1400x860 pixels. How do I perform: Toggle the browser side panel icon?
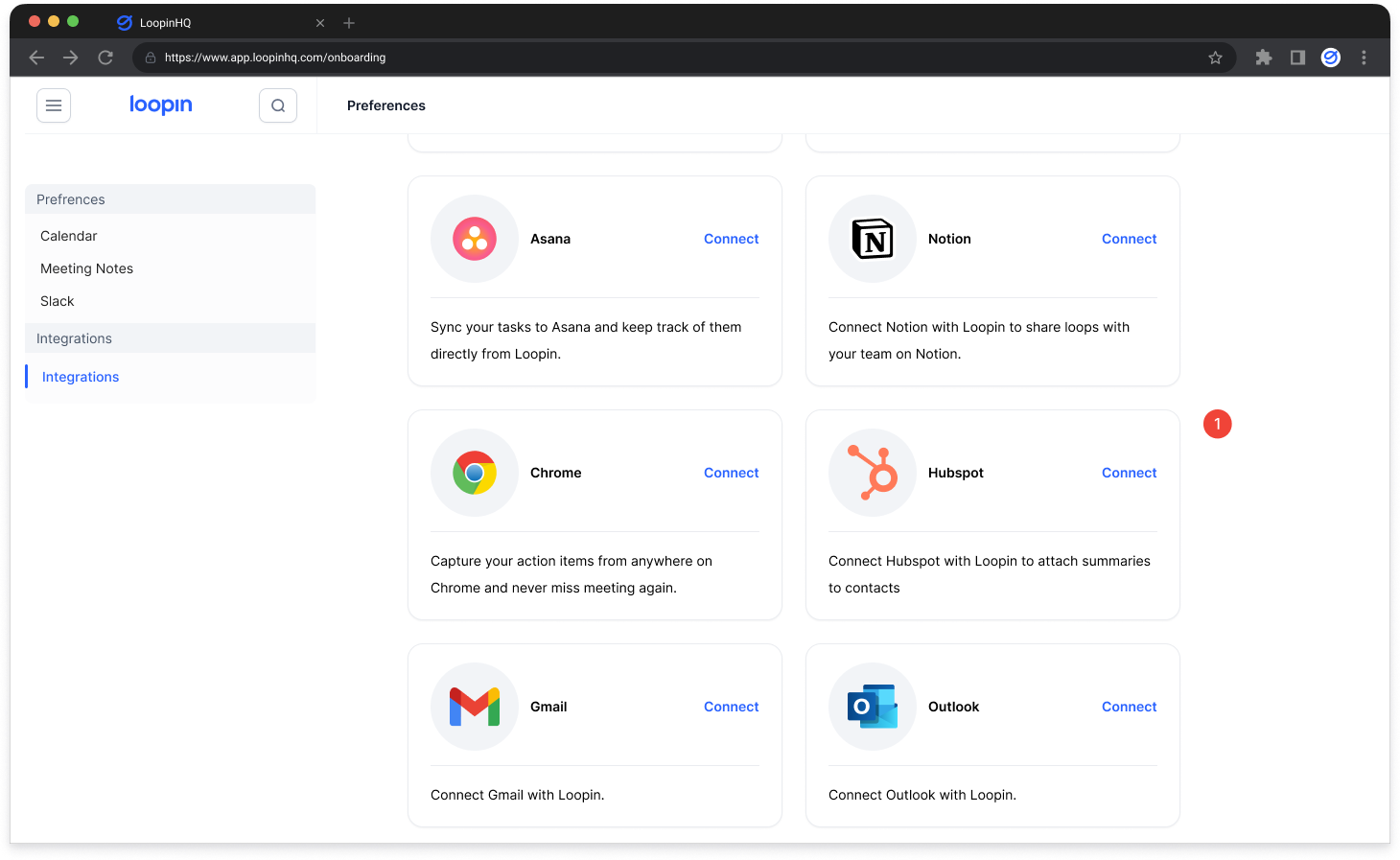coord(1297,58)
